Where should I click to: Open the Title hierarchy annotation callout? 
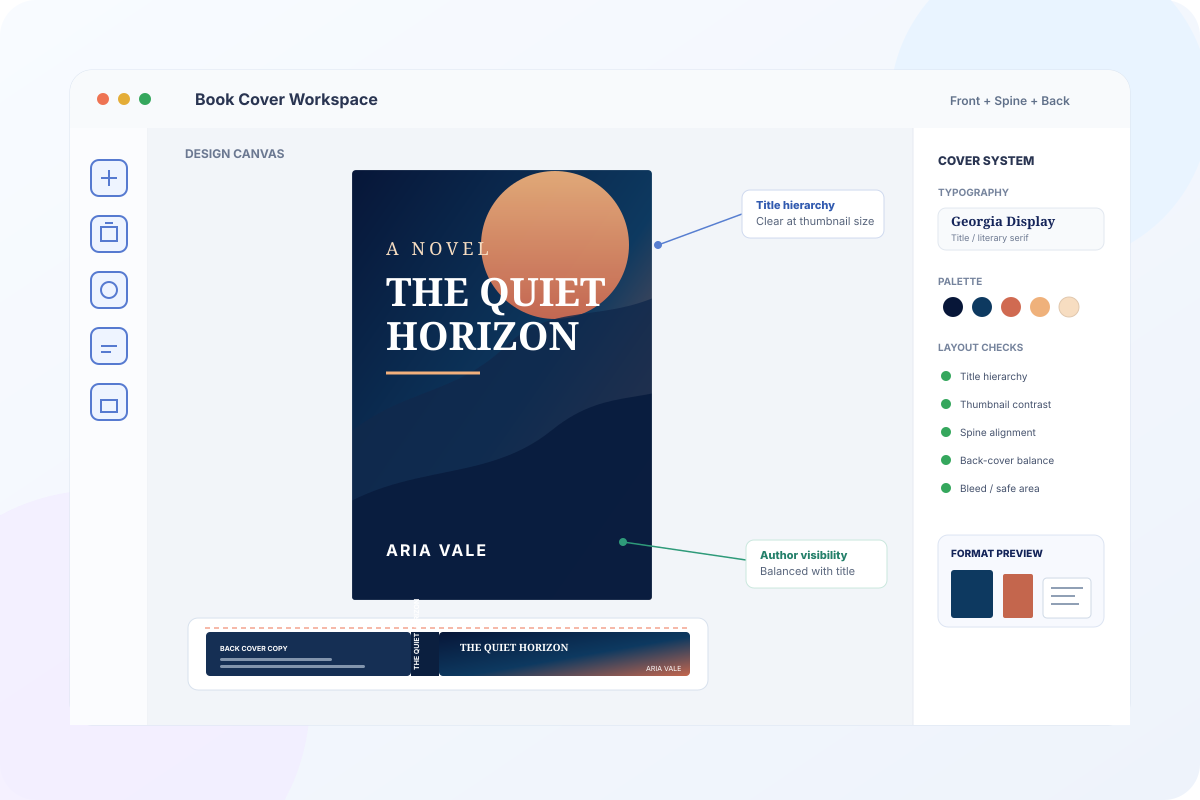click(813, 214)
